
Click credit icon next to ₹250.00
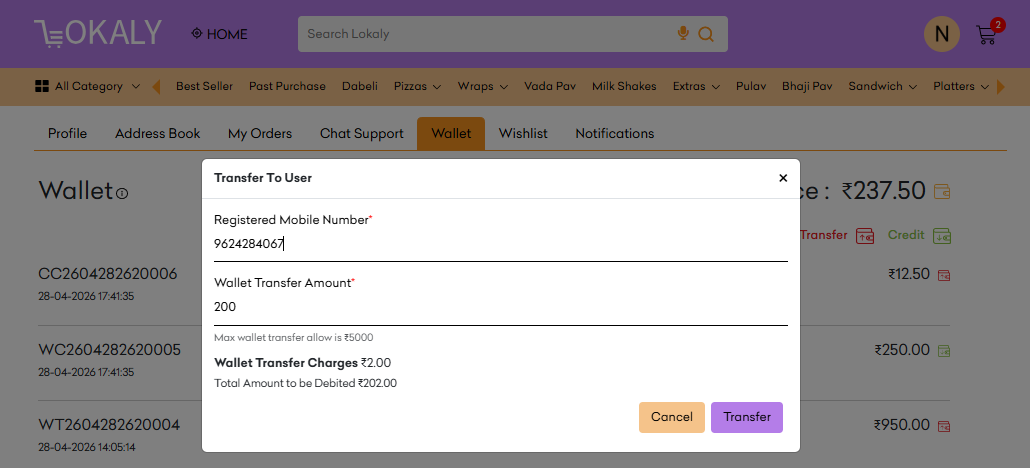tap(944, 350)
